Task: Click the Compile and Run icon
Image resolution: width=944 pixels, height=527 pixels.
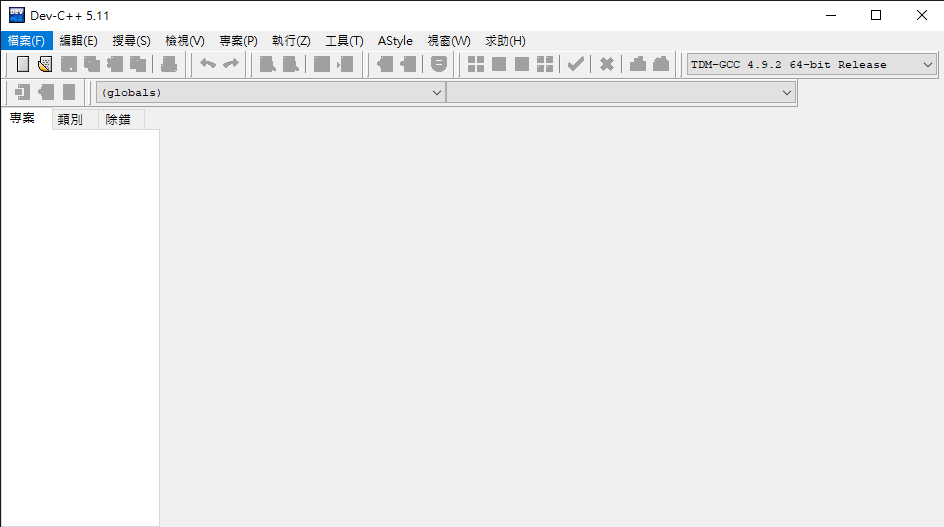Action: pos(522,64)
